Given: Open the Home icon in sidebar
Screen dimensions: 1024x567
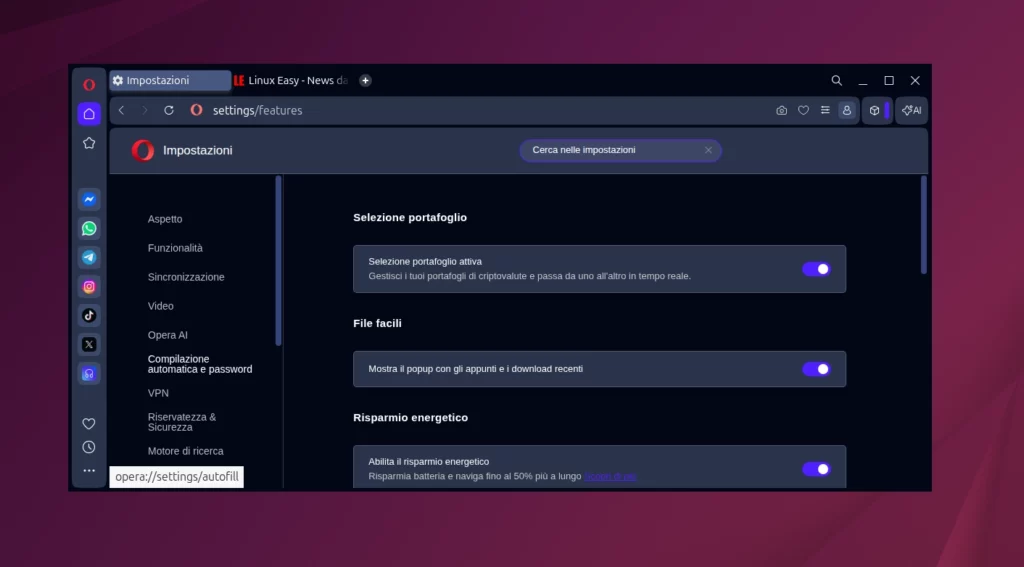Looking at the screenshot, I should pyautogui.click(x=89, y=114).
